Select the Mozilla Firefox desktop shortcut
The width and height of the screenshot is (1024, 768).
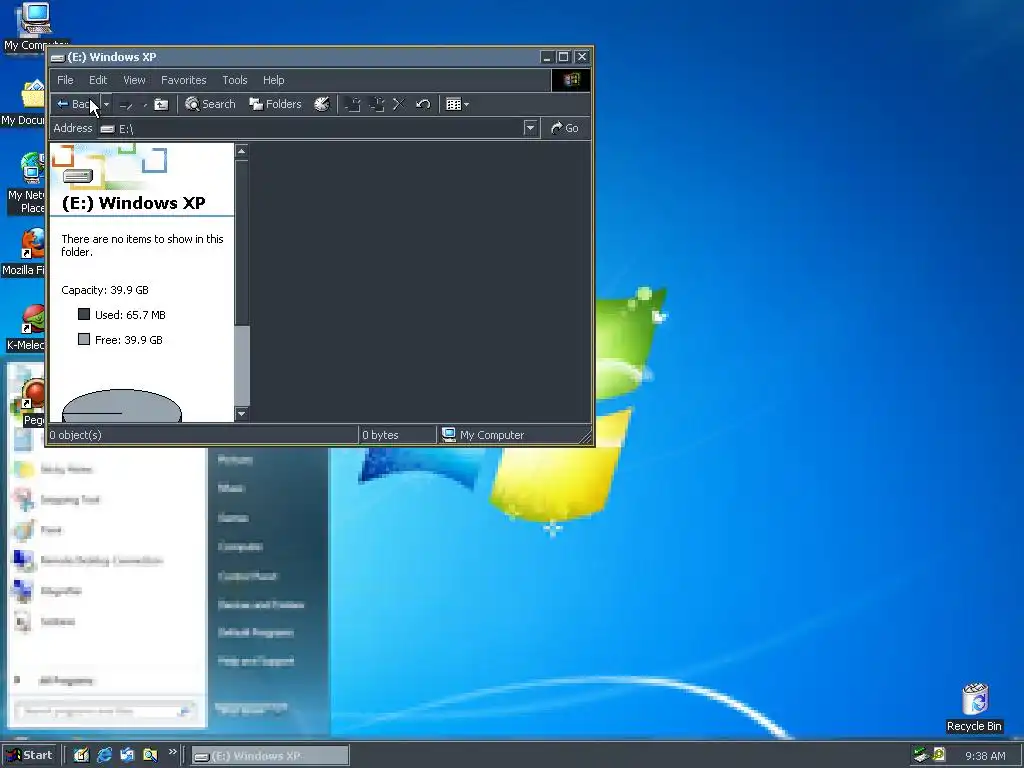[26, 253]
